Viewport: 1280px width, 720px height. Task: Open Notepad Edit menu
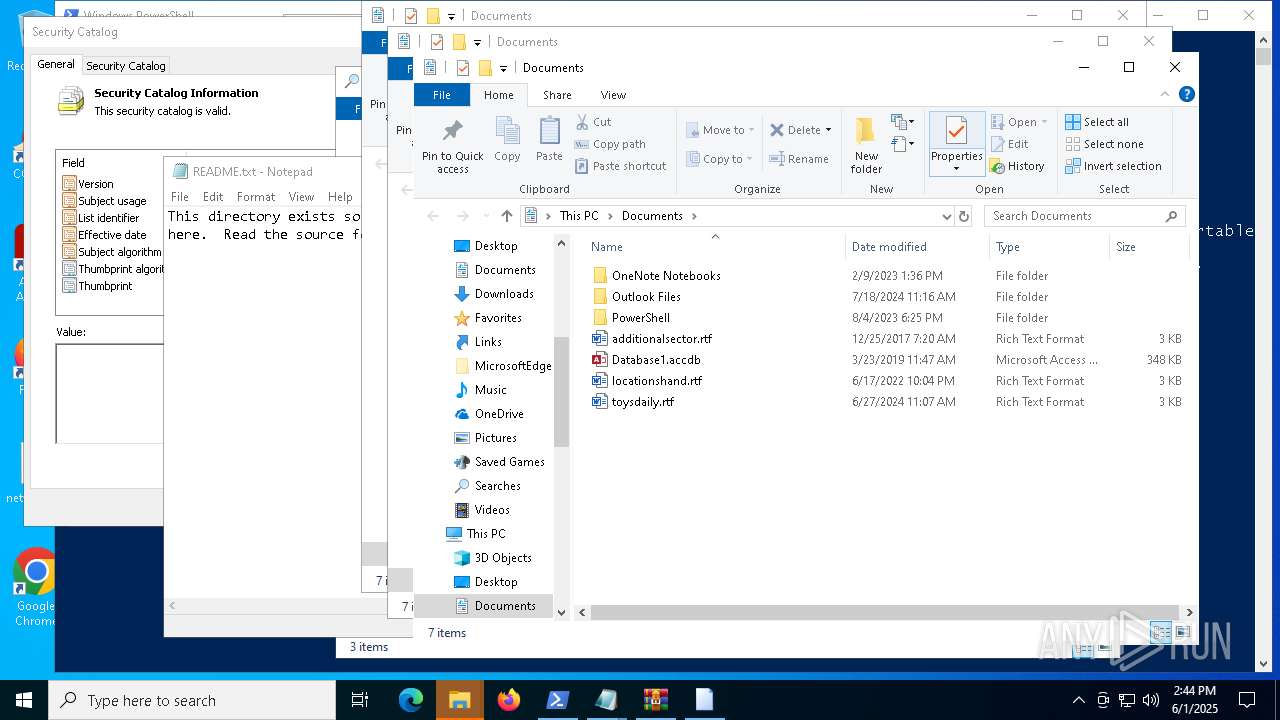(213, 197)
